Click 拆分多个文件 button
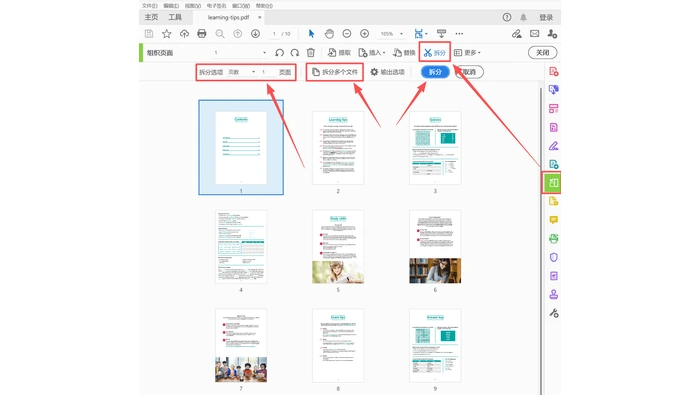The height and width of the screenshot is (395, 700). tap(335, 72)
